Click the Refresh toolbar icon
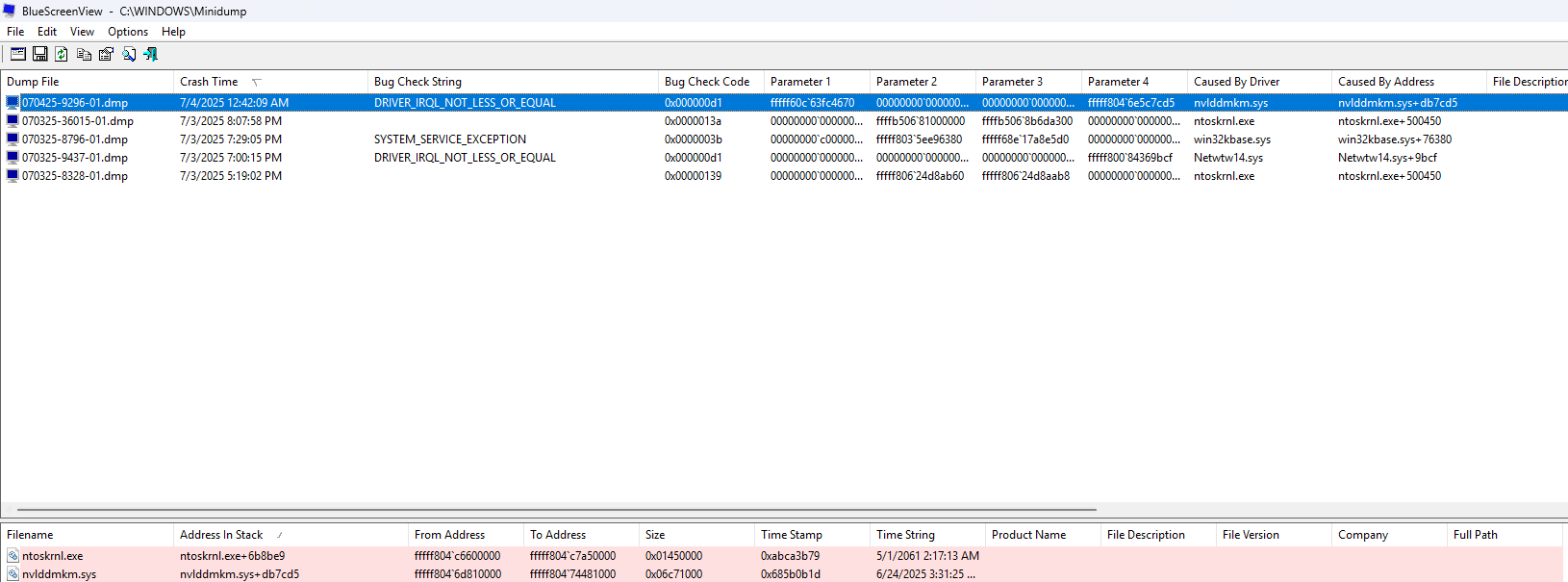The image size is (1568, 582). click(62, 54)
